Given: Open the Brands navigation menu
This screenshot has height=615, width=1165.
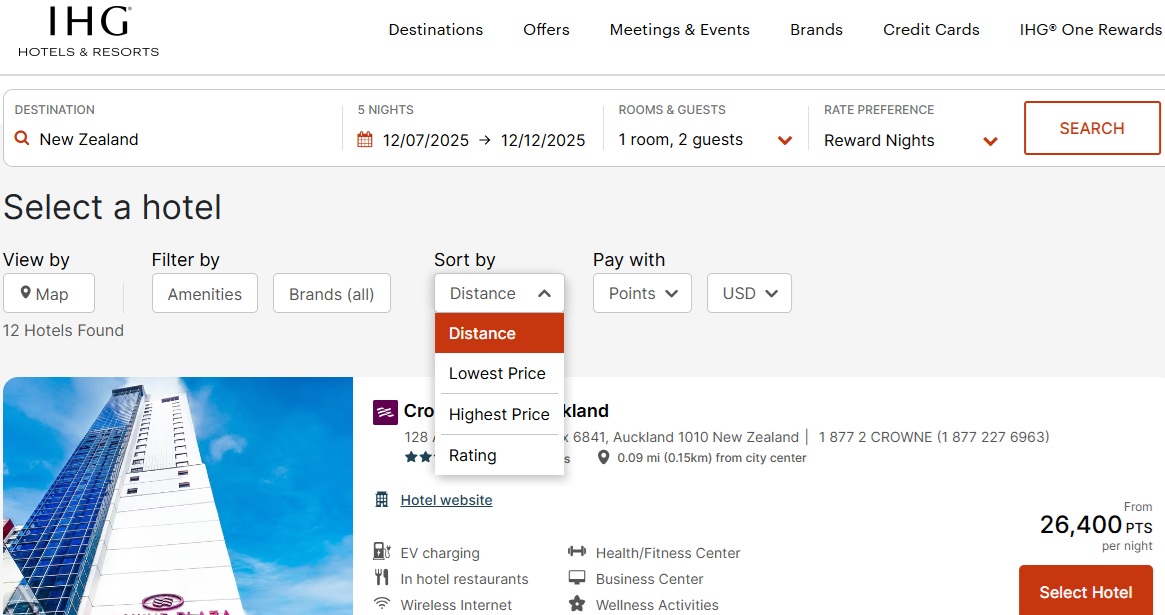Looking at the screenshot, I should pyautogui.click(x=817, y=30).
